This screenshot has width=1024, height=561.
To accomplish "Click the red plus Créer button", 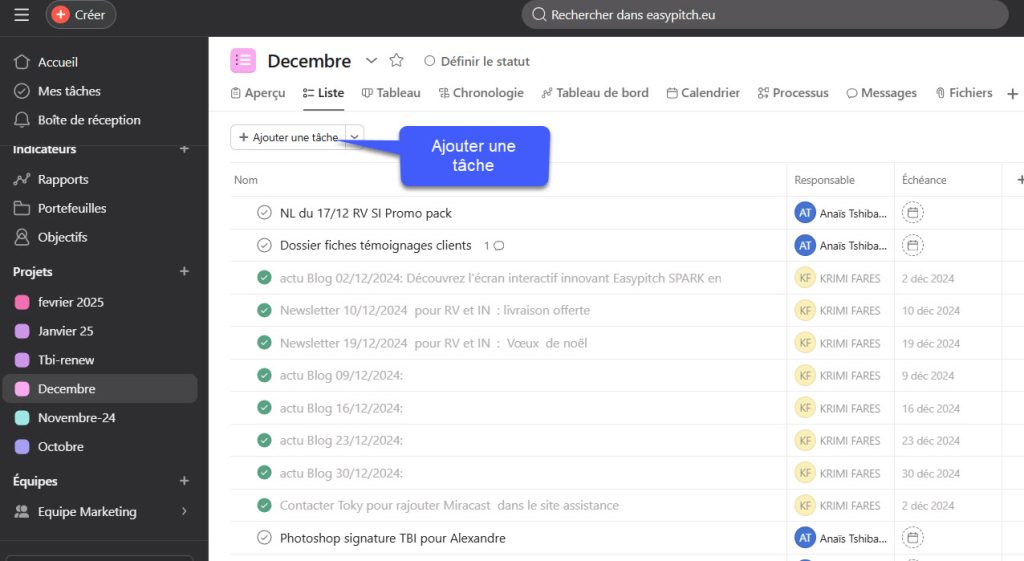I will click(80, 14).
